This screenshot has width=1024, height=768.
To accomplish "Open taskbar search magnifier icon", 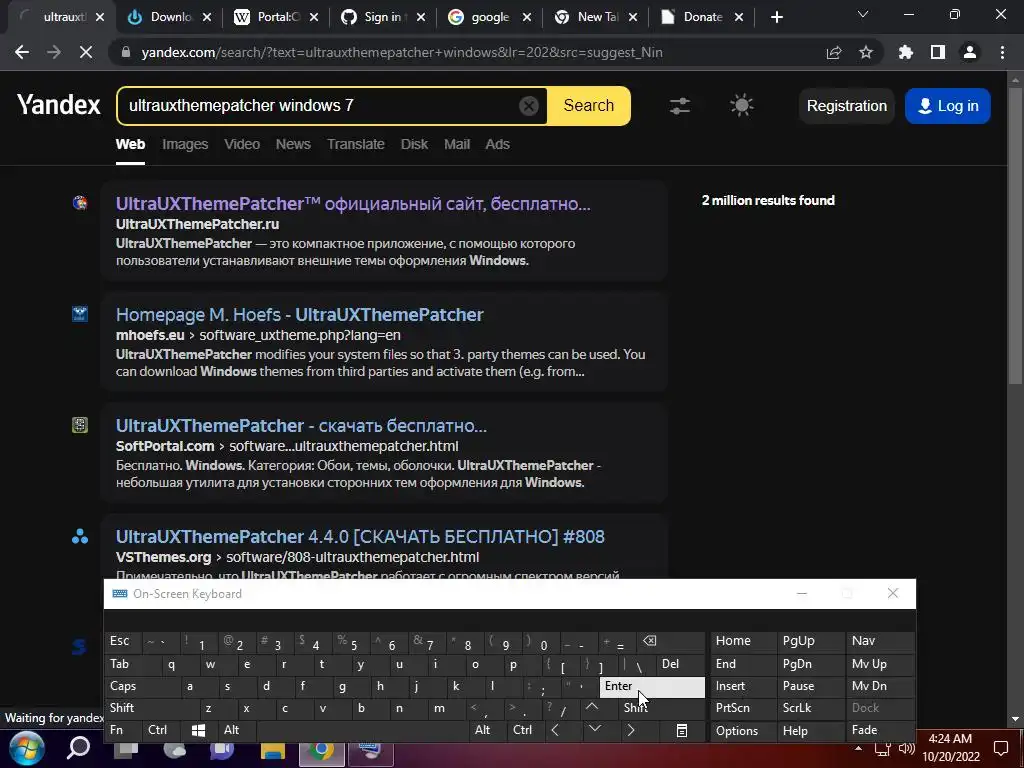I will (x=78, y=748).
